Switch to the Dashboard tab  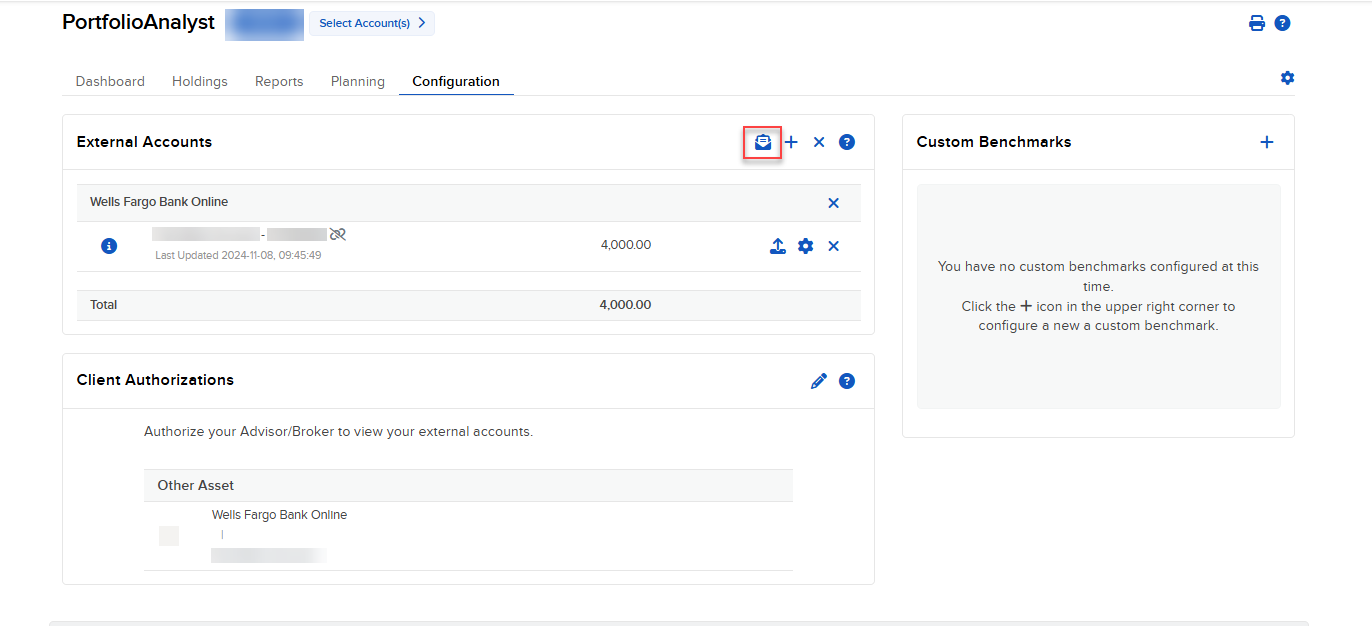tap(110, 82)
